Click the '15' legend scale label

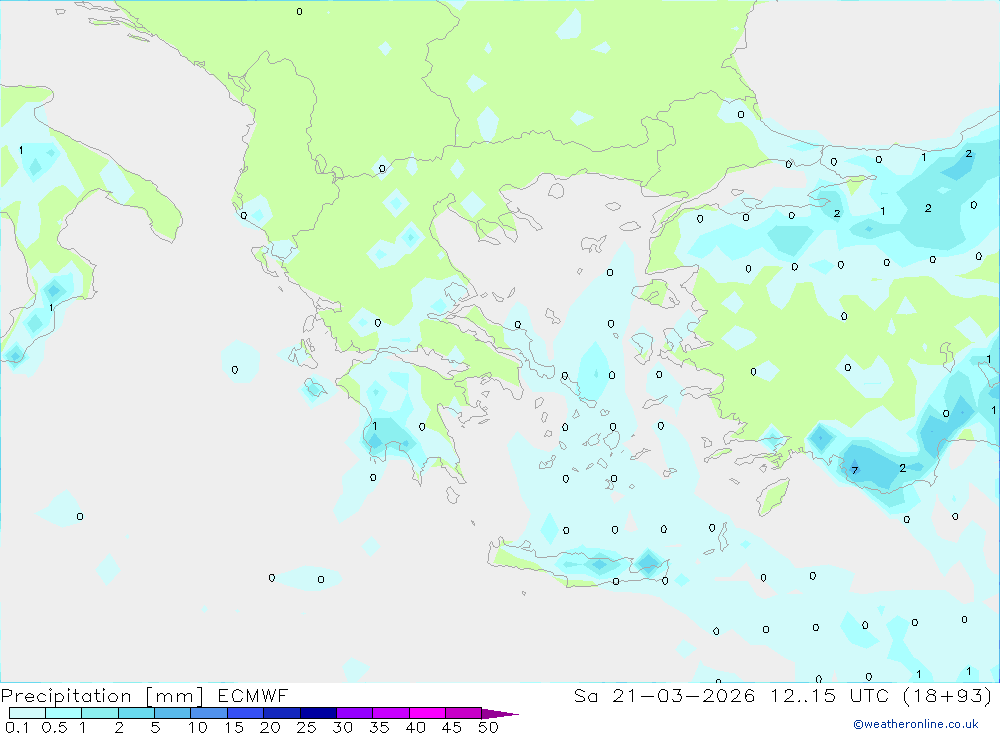pos(234,727)
